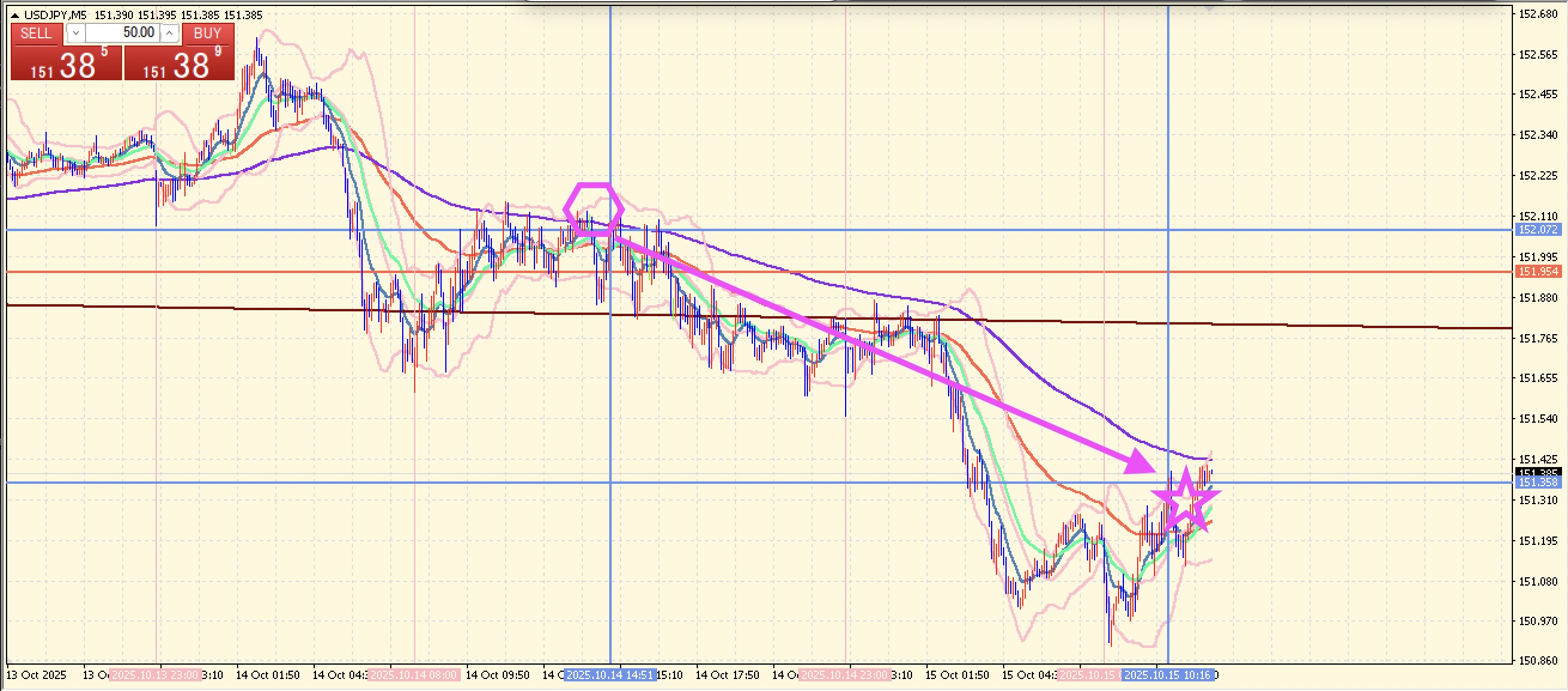The height and width of the screenshot is (691, 1568).
Task: Select the 151.358 blue price label
Action: 1538,482
